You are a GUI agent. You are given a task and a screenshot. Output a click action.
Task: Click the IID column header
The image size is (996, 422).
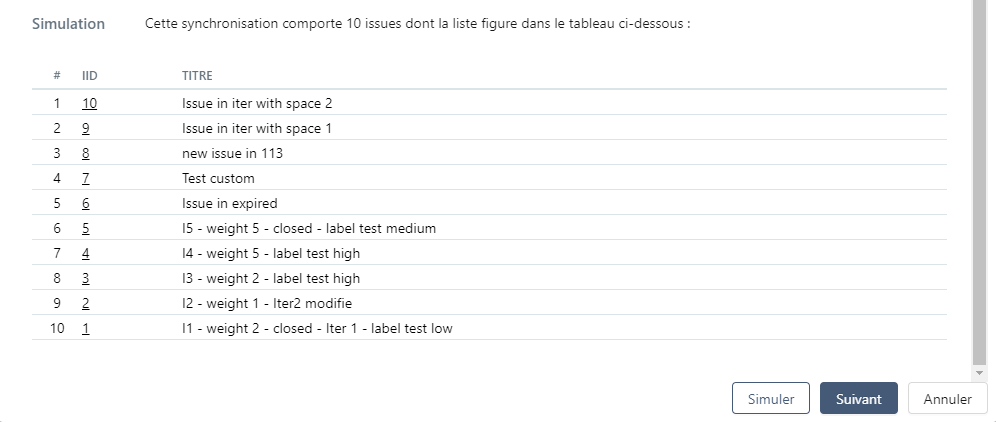(x=88, y=75)
